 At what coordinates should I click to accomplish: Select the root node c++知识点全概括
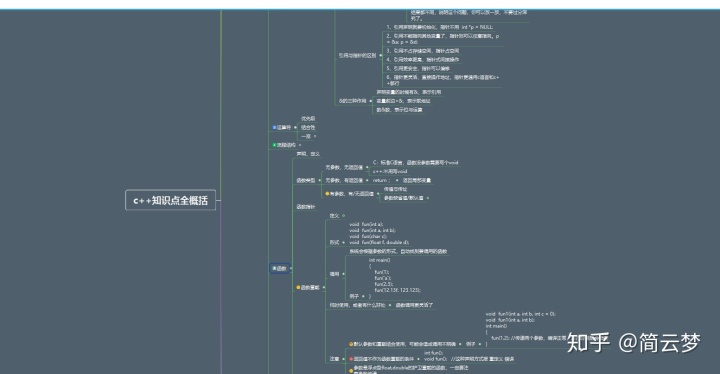(170, 200)
